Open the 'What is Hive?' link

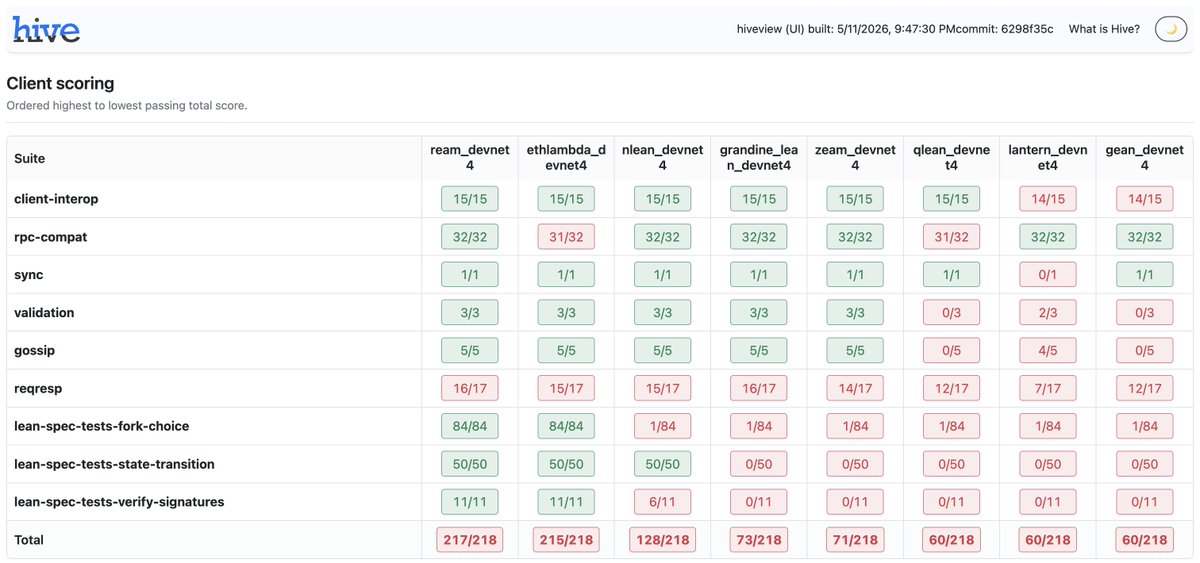(1104, 29)
